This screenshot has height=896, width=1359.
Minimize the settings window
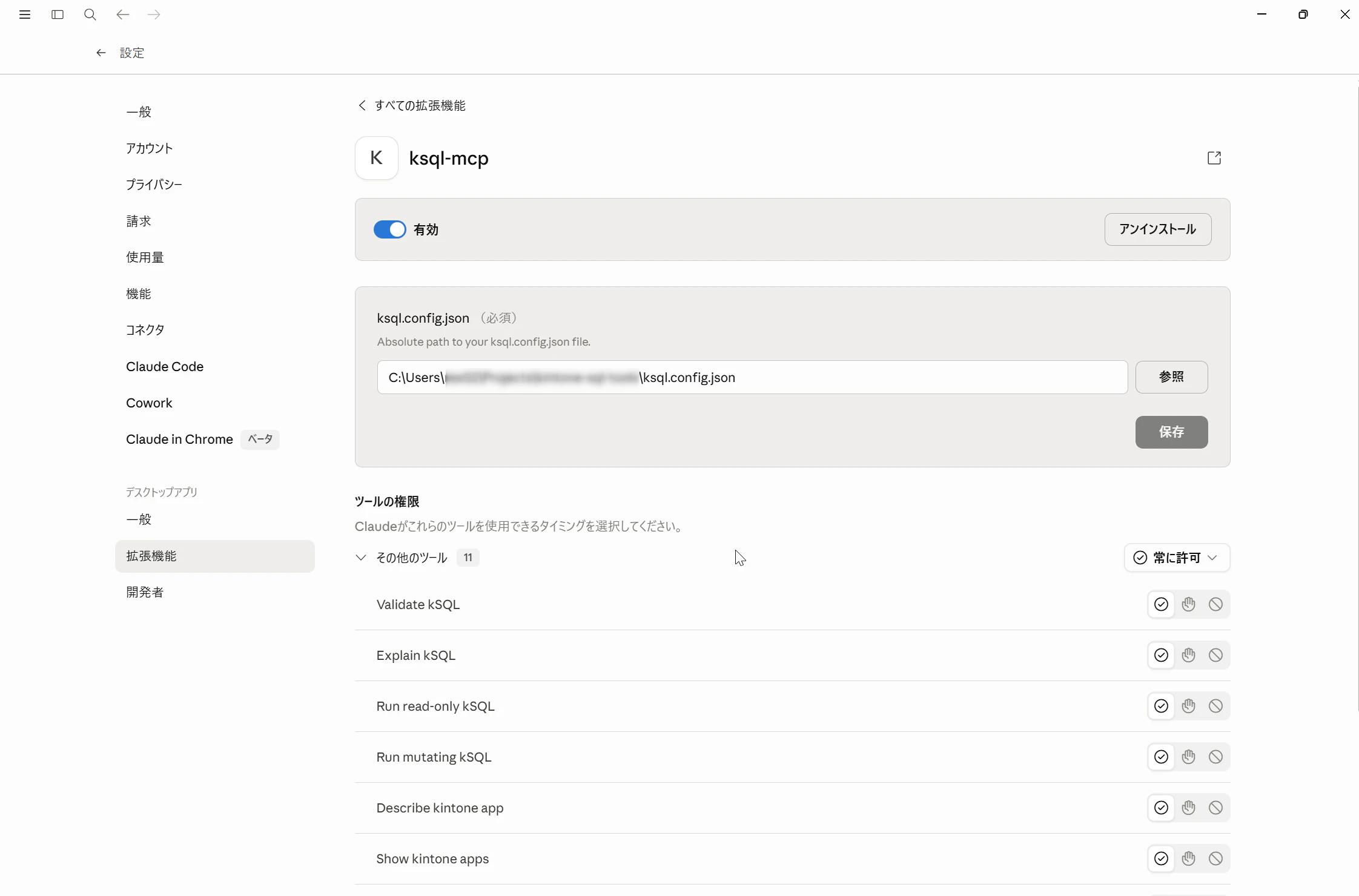pyautogui.click(x=1262, y=15)
